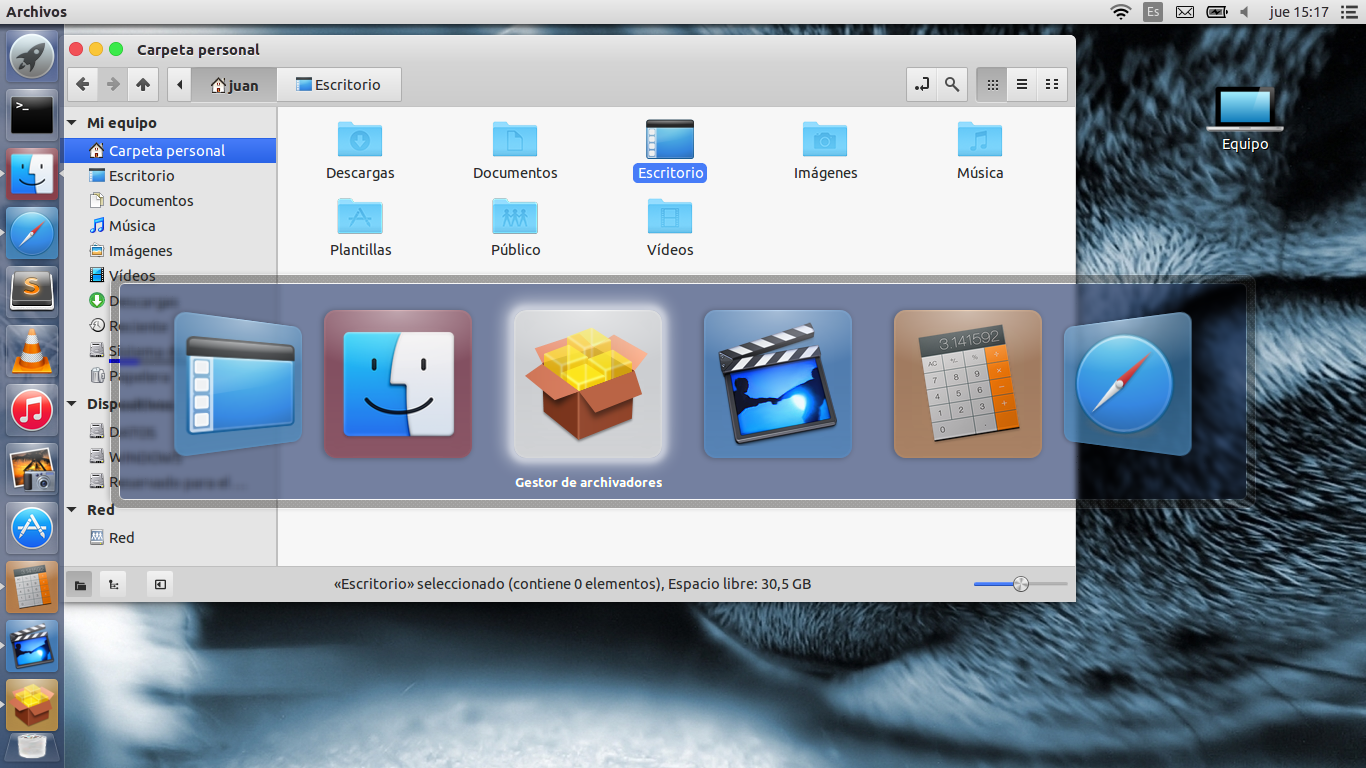The image size is (1366, 768).
Task: Open the photo viewer icon in dock
Action: (x=32, y=468)
